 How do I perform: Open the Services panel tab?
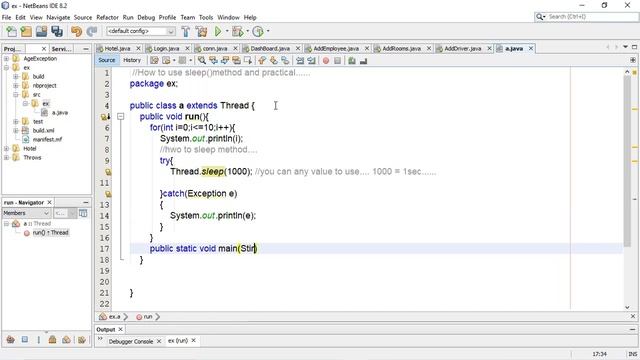tap(62, 49)
